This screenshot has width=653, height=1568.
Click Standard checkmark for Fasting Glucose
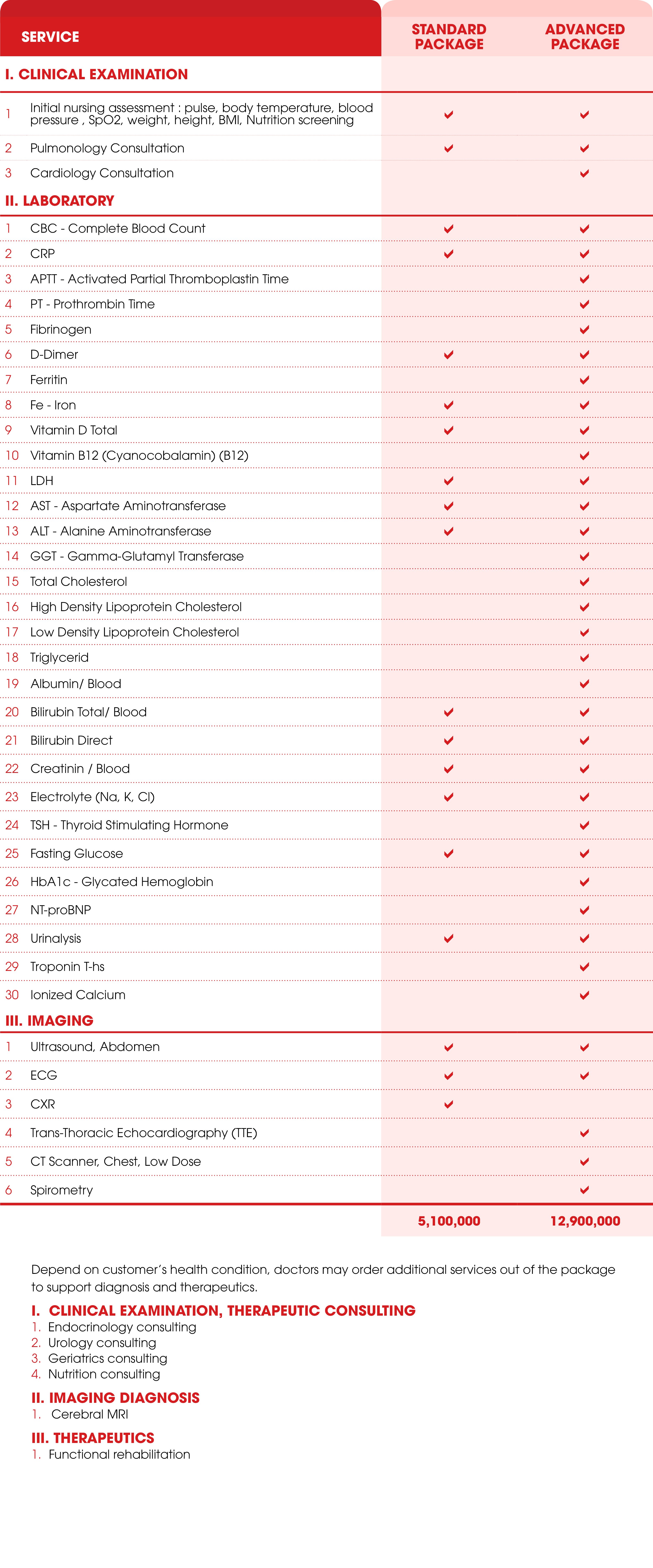pos(448,853)
